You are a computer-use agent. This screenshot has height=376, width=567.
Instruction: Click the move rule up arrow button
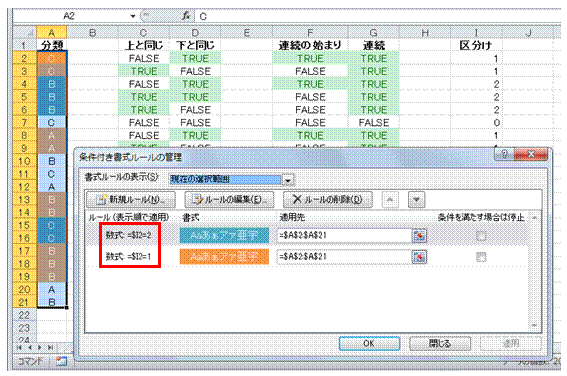pos(390,200)
